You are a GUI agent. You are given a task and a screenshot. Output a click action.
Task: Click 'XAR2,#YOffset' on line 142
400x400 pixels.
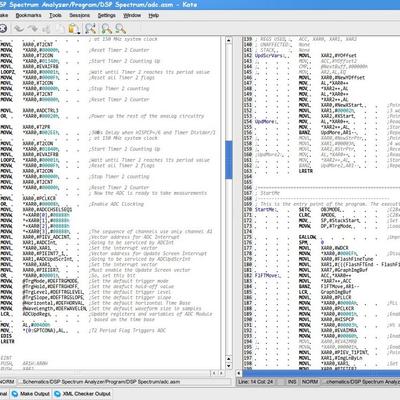coord(339,56)
